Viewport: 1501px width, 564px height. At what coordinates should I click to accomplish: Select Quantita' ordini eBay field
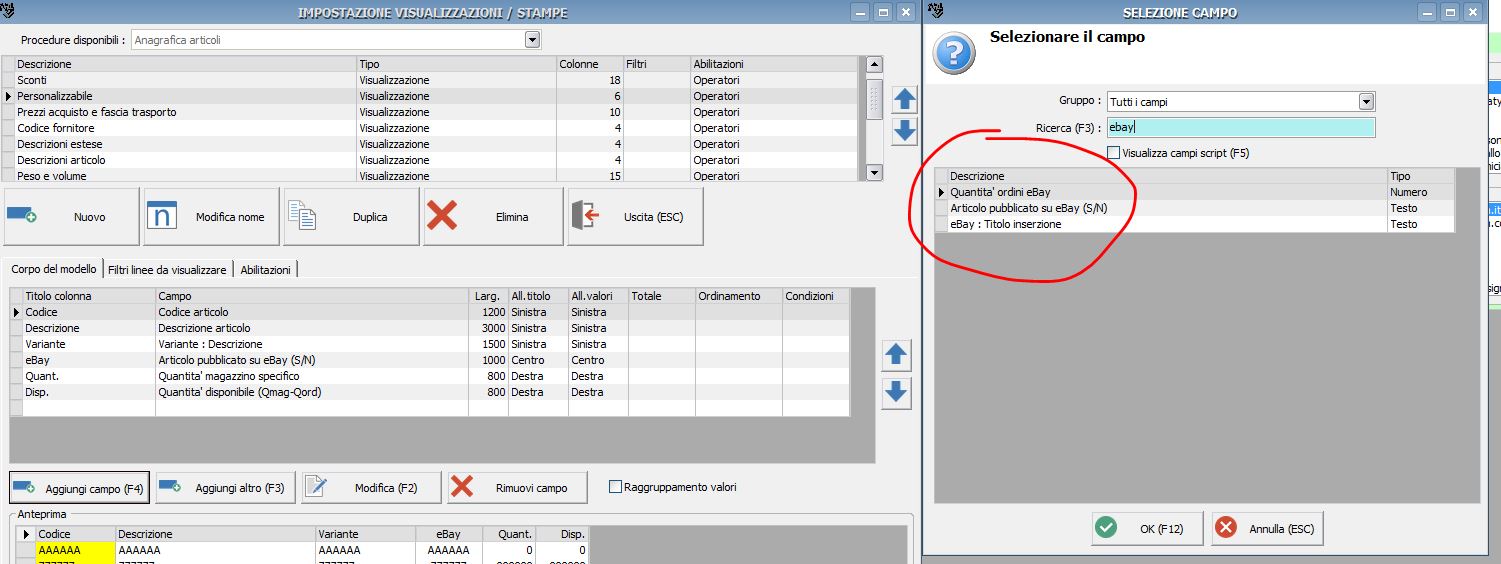click(1194, 192)
